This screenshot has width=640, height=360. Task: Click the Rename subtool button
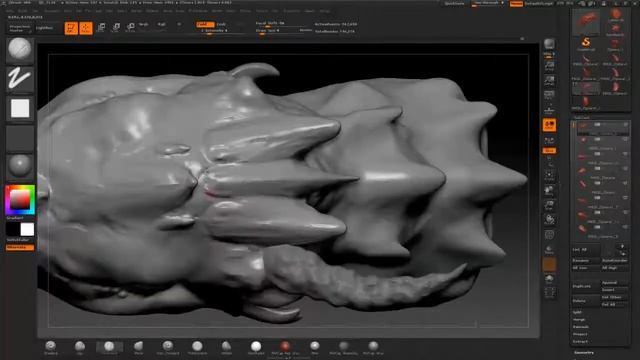point(586,260)
